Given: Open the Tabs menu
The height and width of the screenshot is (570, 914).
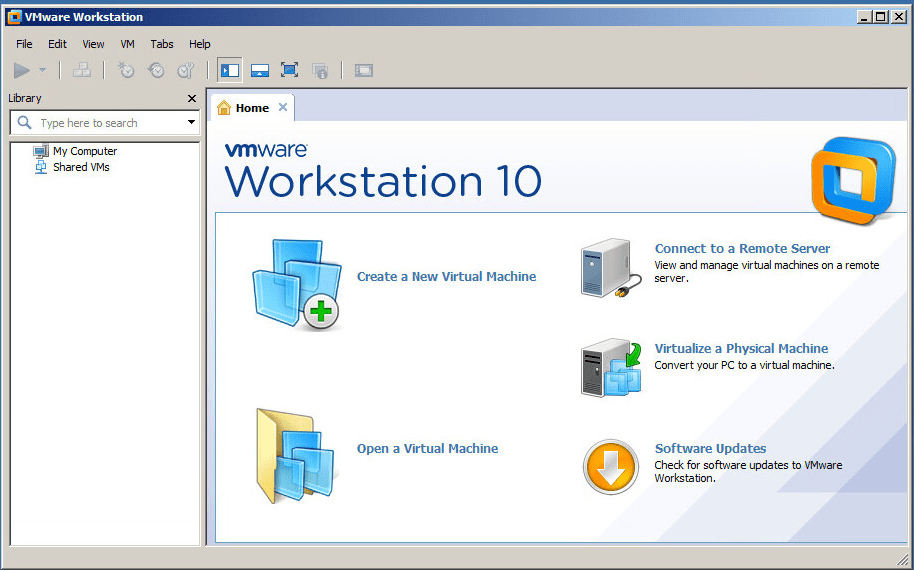Looking at the screenshot, I should point(162,44).
